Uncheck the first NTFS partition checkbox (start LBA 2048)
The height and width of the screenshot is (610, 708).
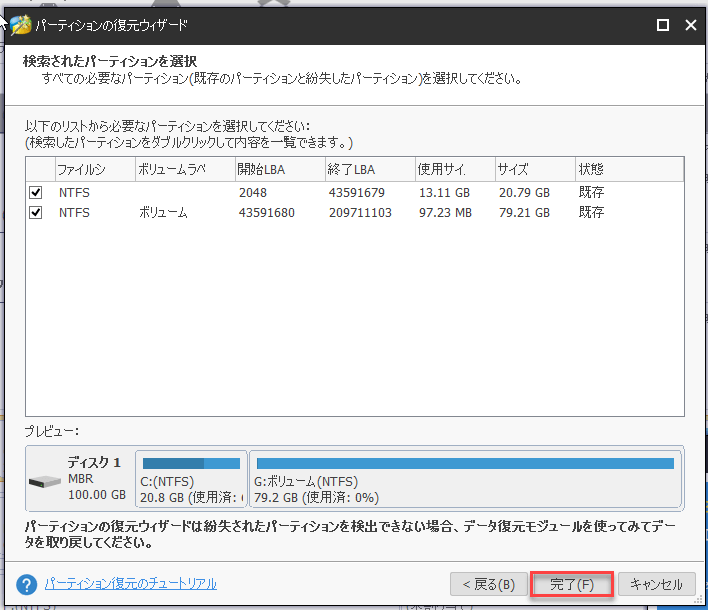coord(36,193)
